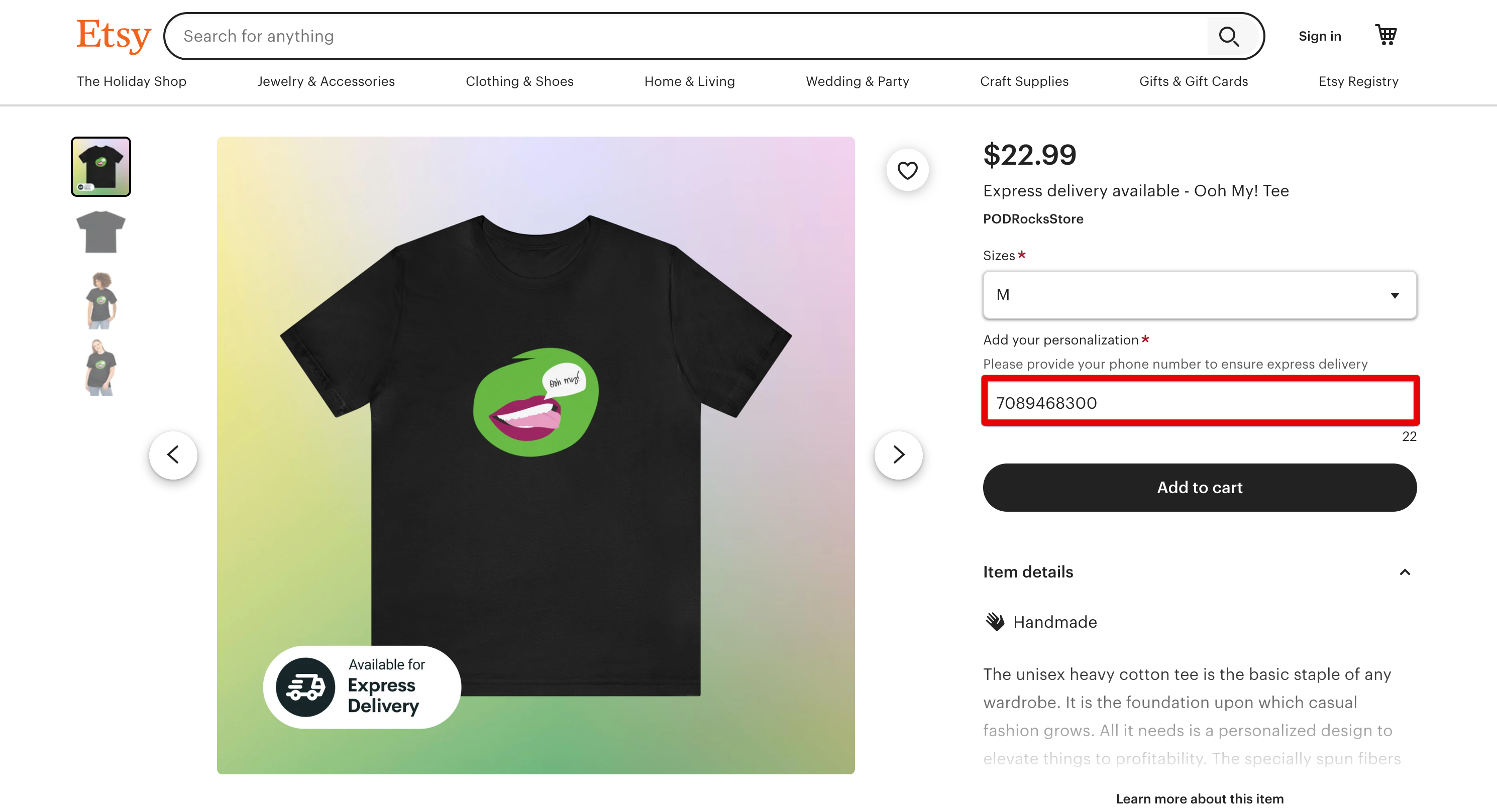1497x812 pixels.
Task: Favorite item with the heart icon
Action: [x=907, y=170]
